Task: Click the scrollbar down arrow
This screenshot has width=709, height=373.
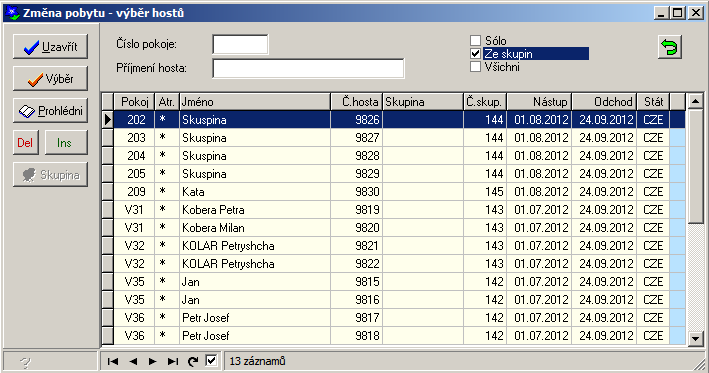Action: [x=695, y=338]
